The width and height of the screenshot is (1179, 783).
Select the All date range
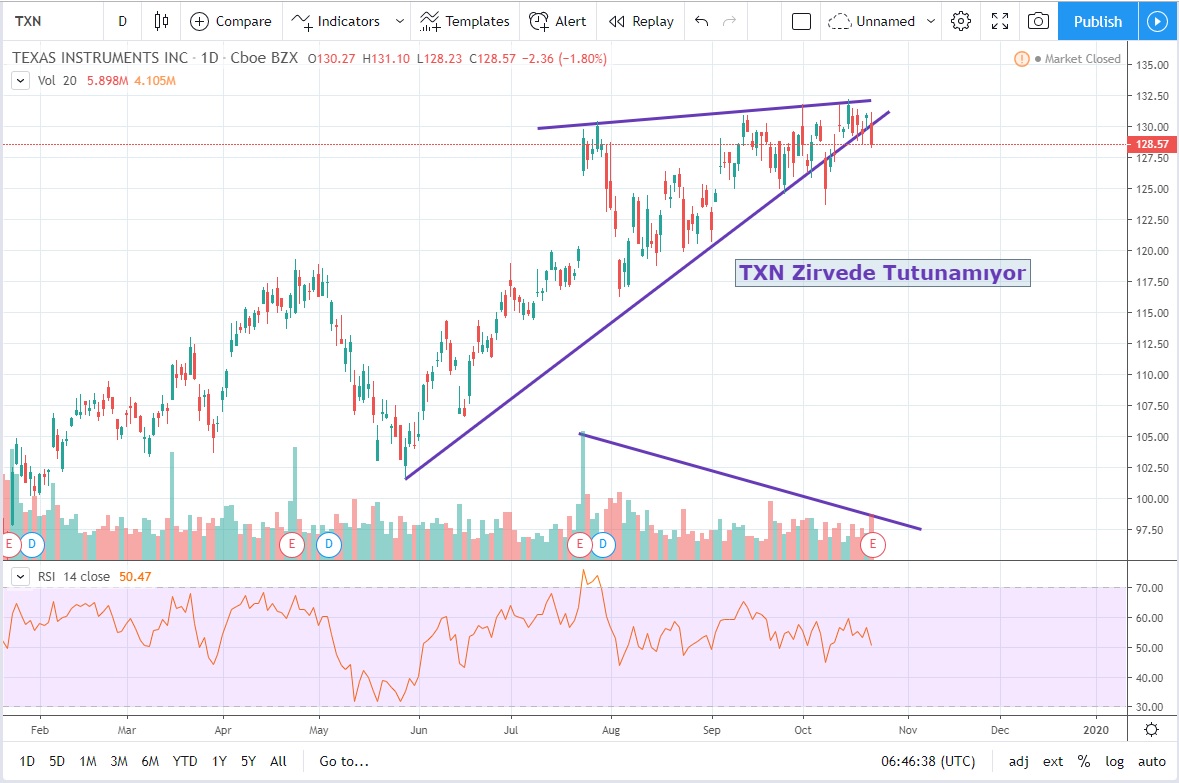pos(278,761)
